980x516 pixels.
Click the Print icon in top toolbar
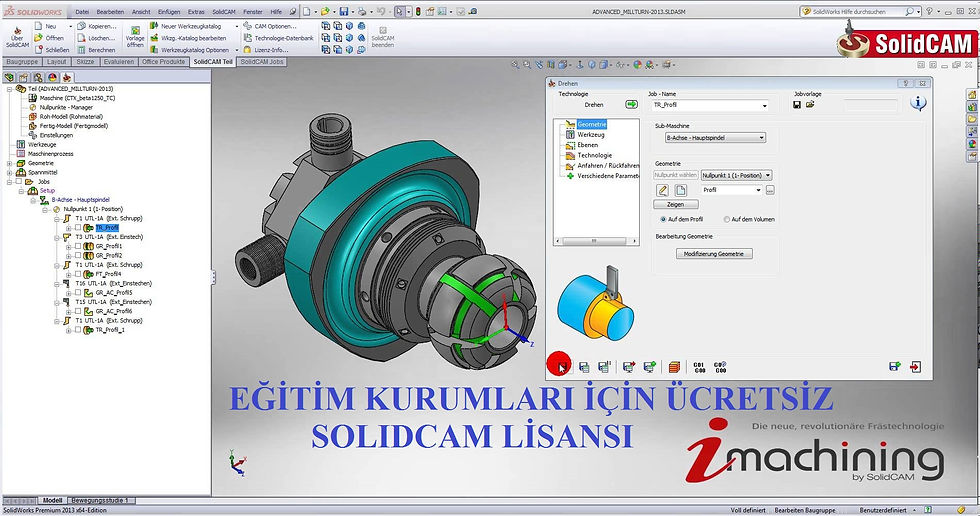(362, 11)
